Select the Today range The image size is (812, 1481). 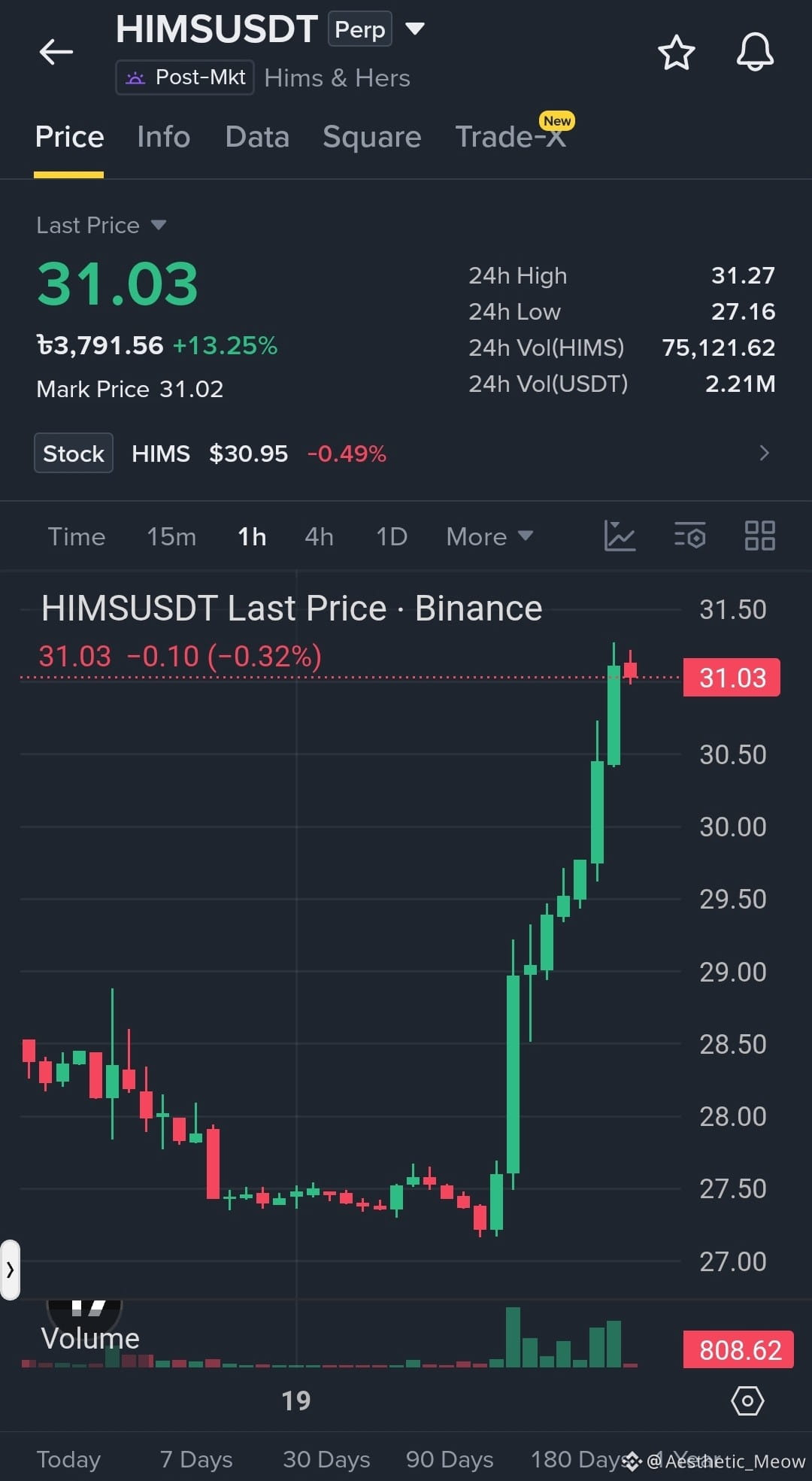coord(68,1459)
